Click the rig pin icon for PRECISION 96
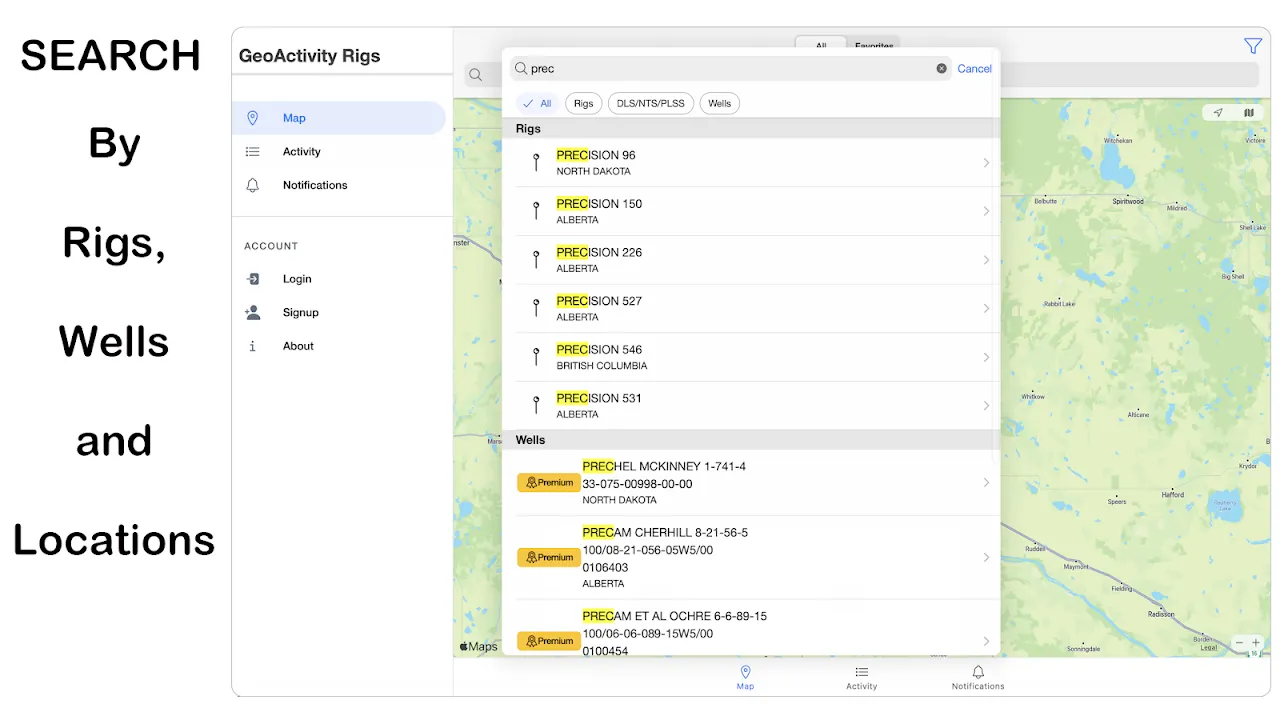This screenshot has height=720, width=1280. click(x=536, y=162)
